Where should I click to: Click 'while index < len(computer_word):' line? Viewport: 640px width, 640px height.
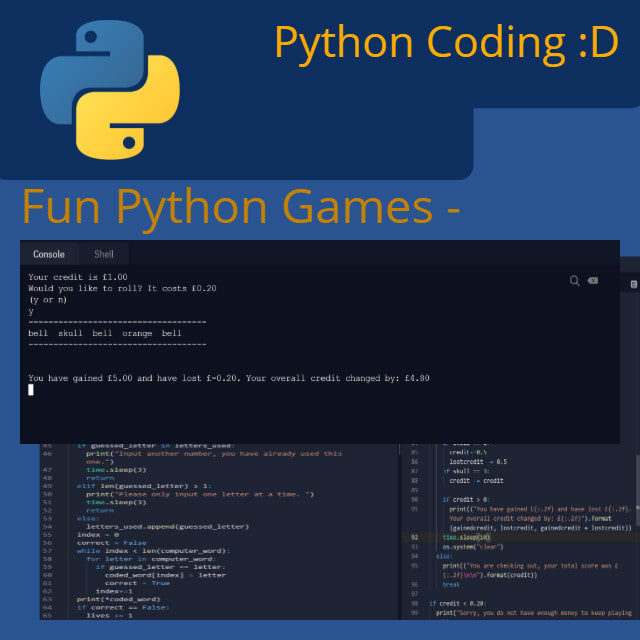pyautogui.click(x=153, y=551)
